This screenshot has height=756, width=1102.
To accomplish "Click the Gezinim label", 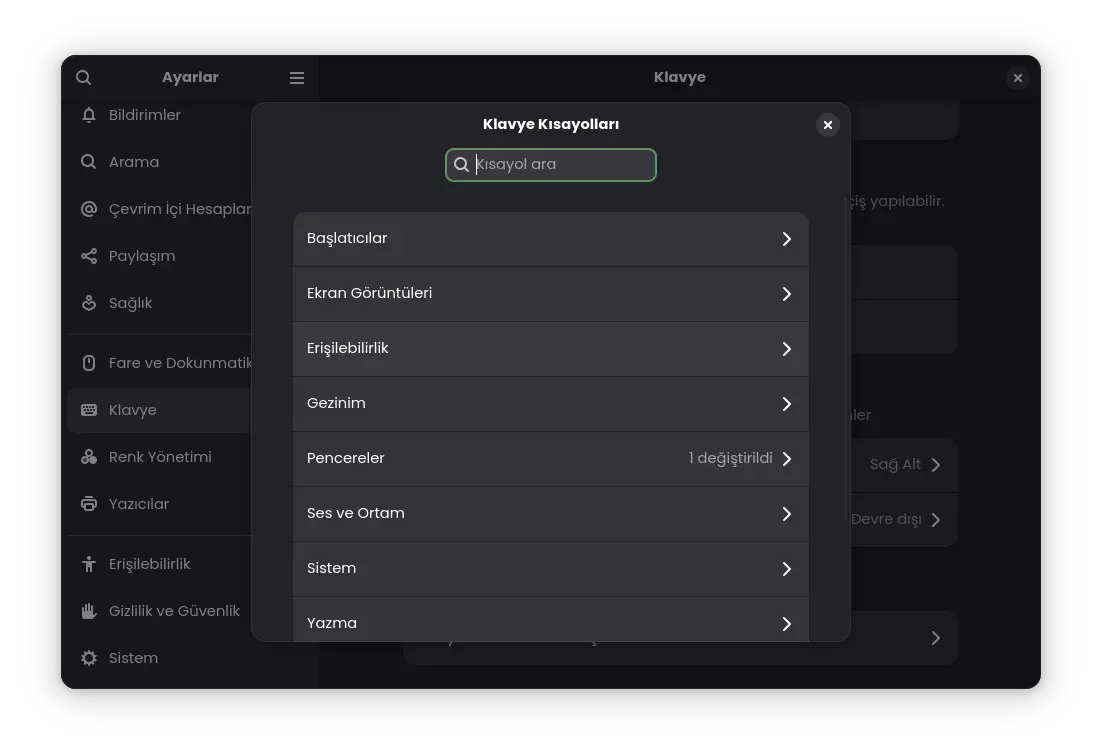I will point(336,403).
